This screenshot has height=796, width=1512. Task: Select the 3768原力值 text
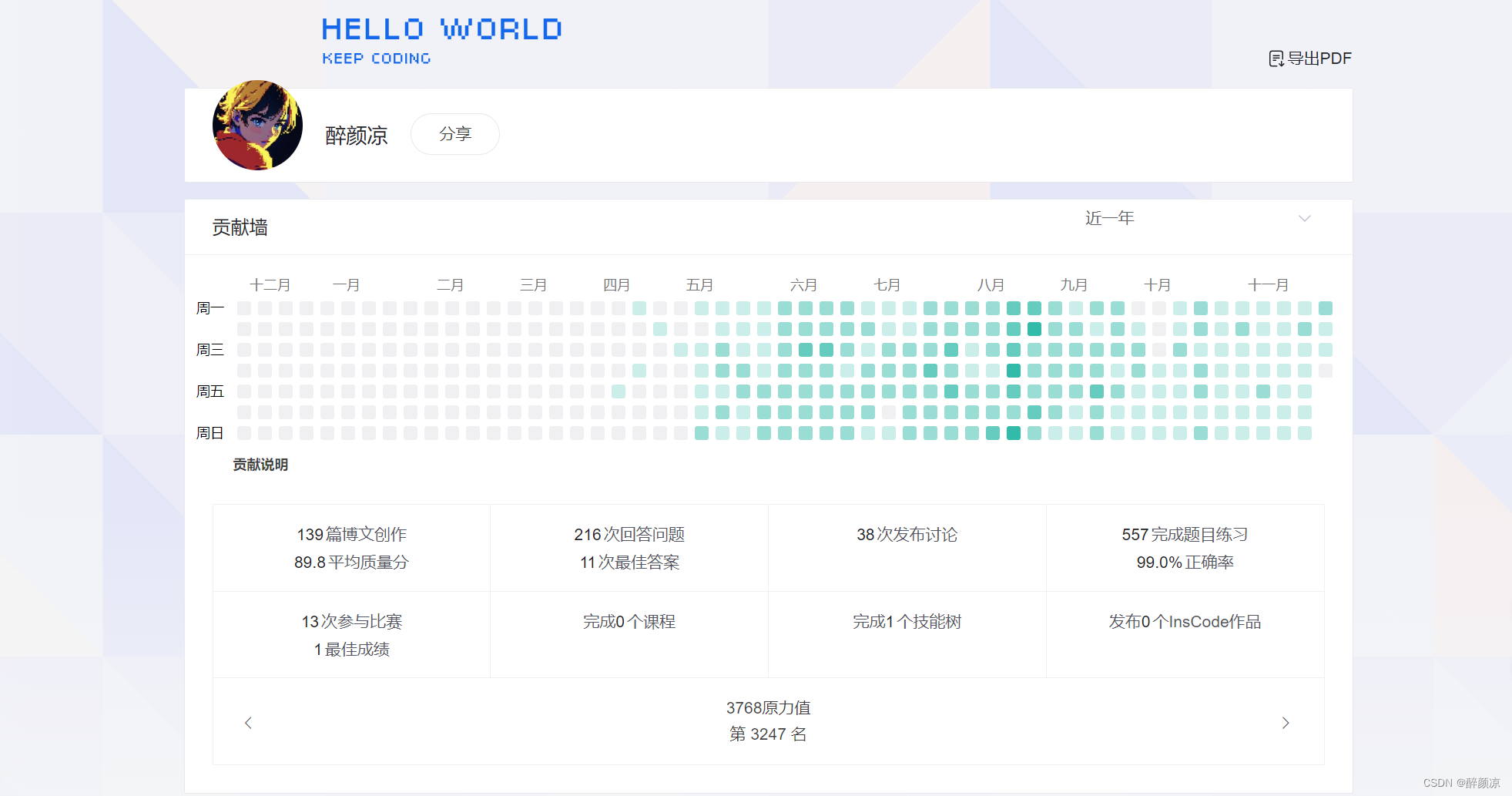768,707
